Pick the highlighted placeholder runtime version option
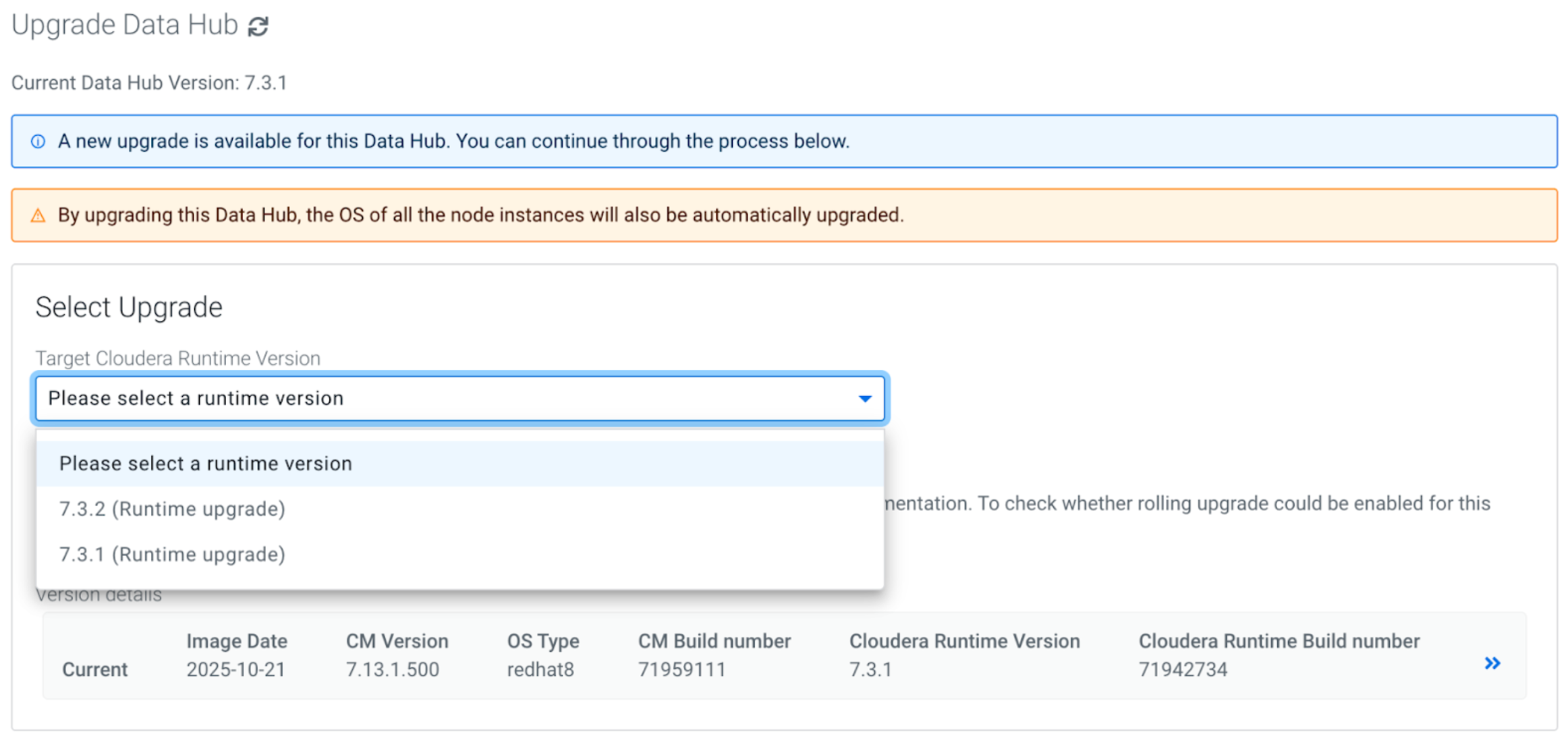The width and height of the screenshot is (1568, 745). [x=205, y=464]
